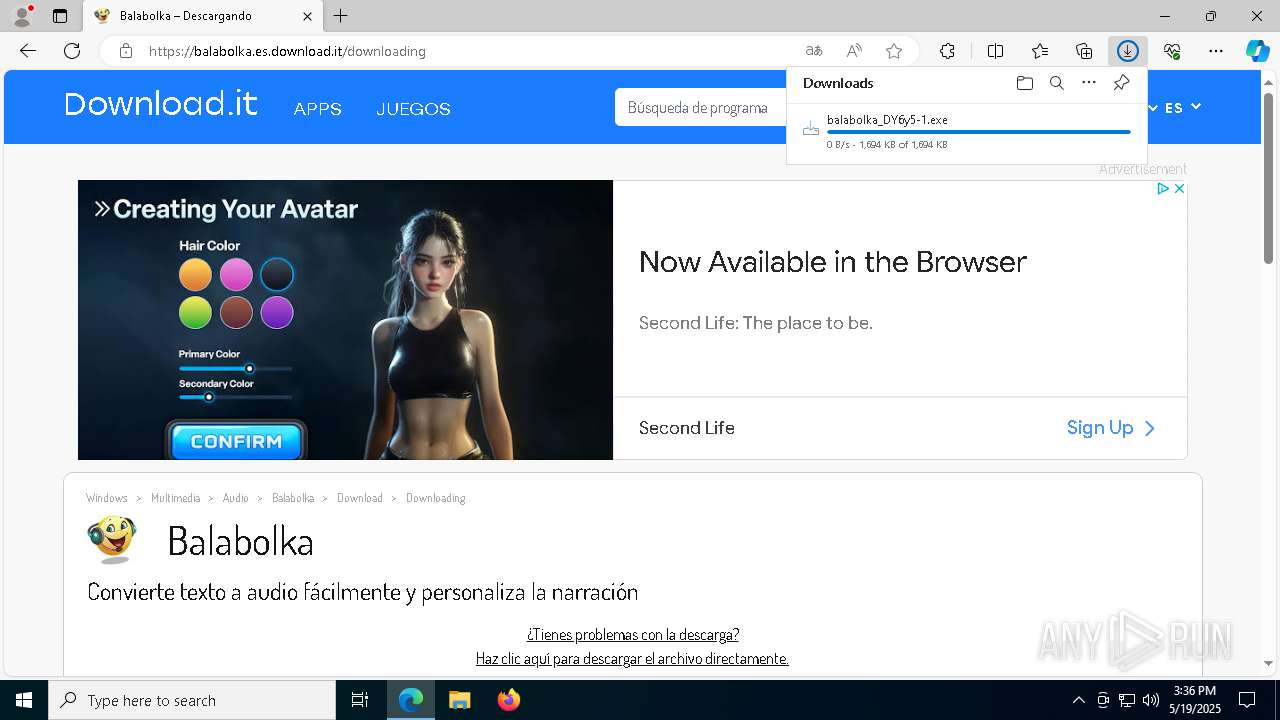The height and width of the screenshot is (720, 1280).
Task: Open the Audio breadcrumb link
Action: [x=236, y=498]
